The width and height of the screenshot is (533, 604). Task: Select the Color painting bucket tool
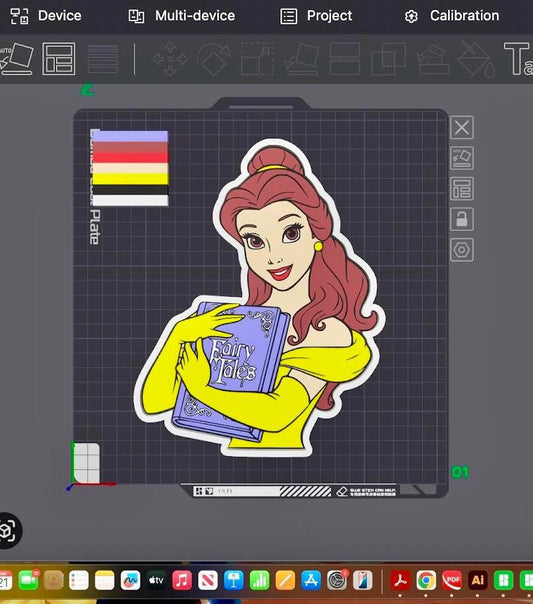click(x=477, y=60)
